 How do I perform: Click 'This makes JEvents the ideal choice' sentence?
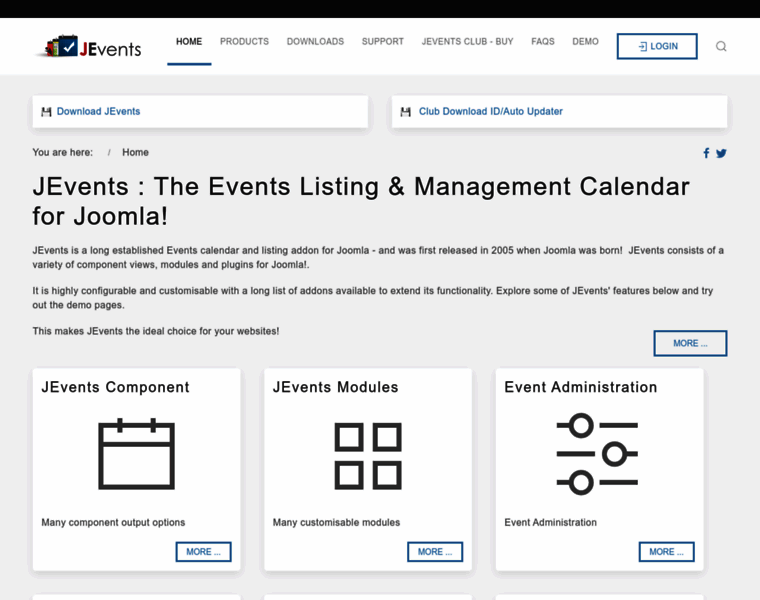[x=156, y=331]
